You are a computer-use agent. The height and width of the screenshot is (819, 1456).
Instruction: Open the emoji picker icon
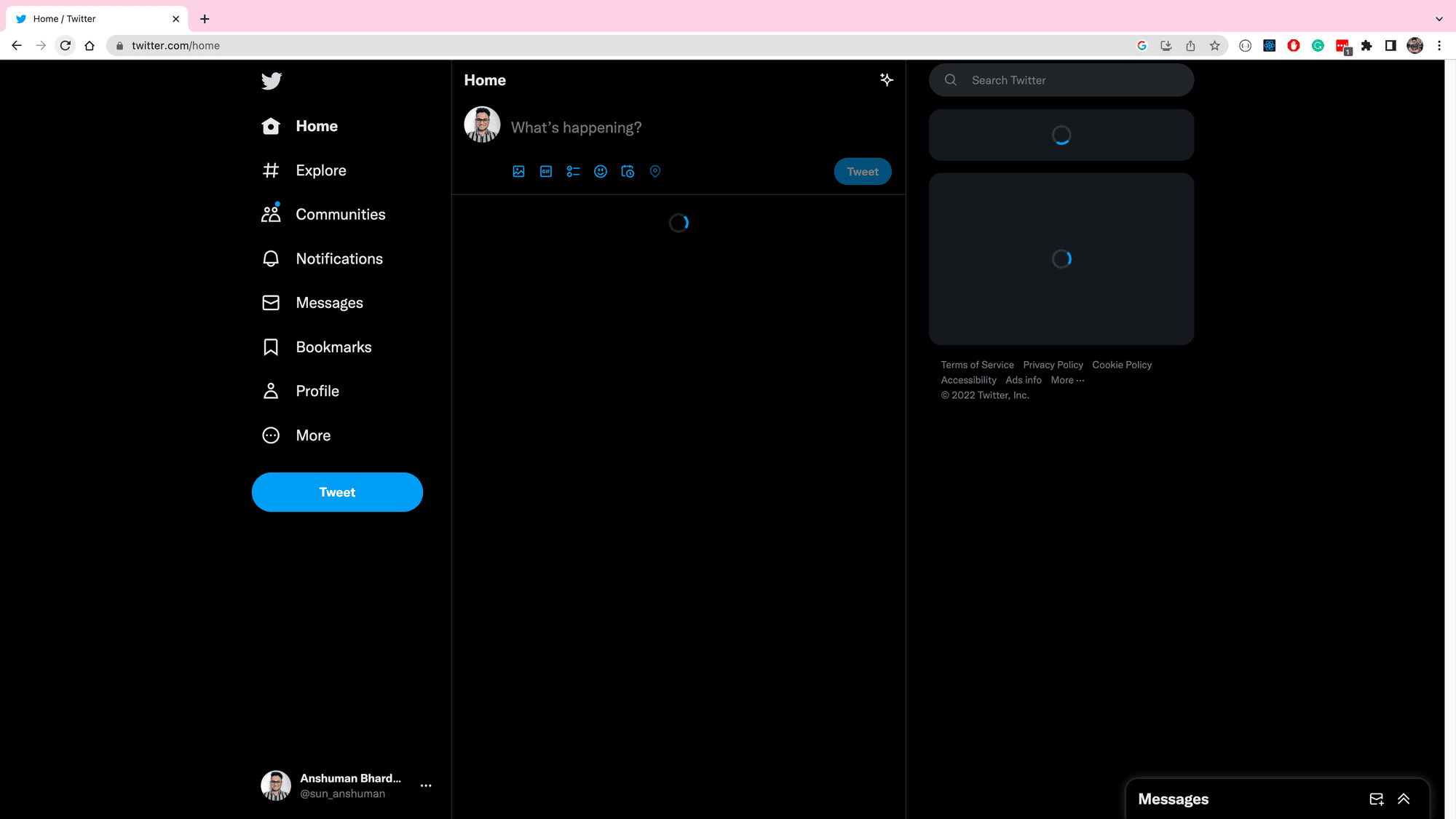tap(600, 171)
